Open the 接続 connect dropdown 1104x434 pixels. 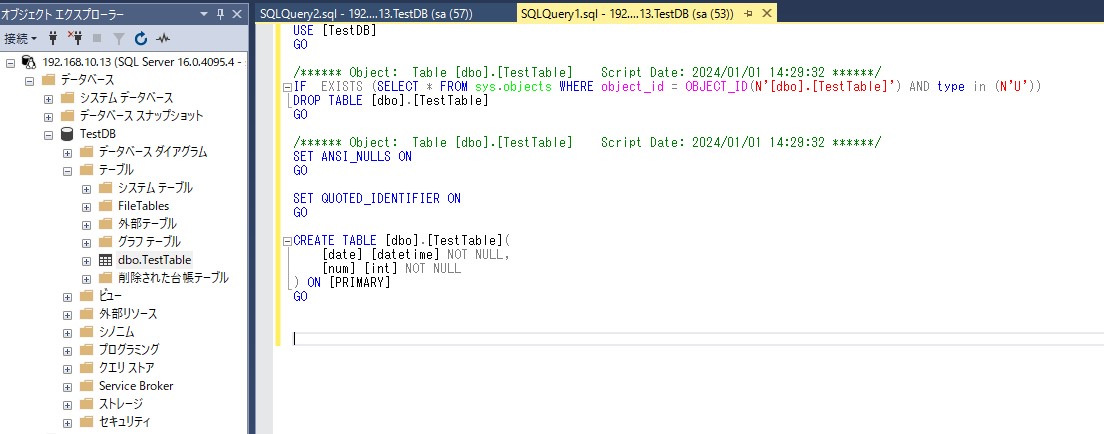(x=20, y=38)
